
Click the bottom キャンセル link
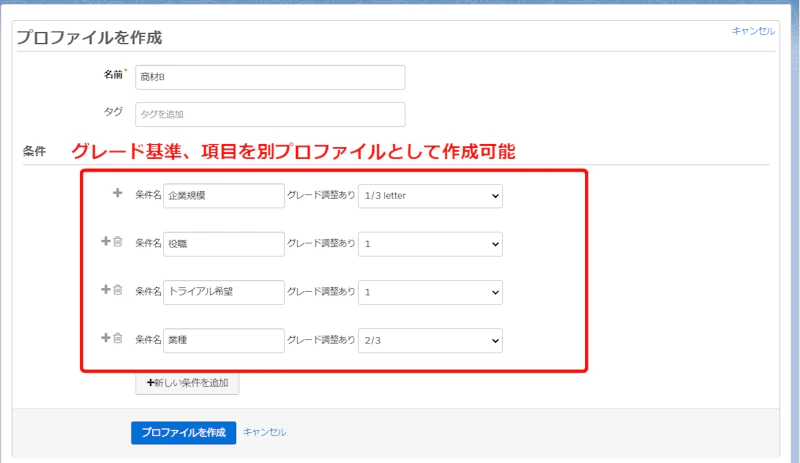click(x=264, y=432)
